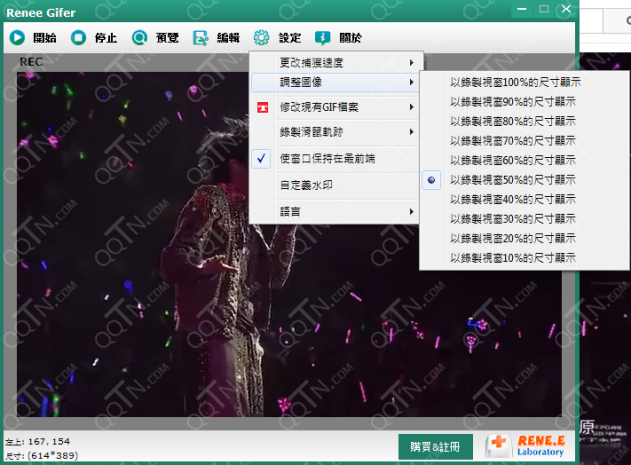Choose 以錄製視窗80%的尺寸顯示 menu entry

pyautogui.click(x=513, y=122)
